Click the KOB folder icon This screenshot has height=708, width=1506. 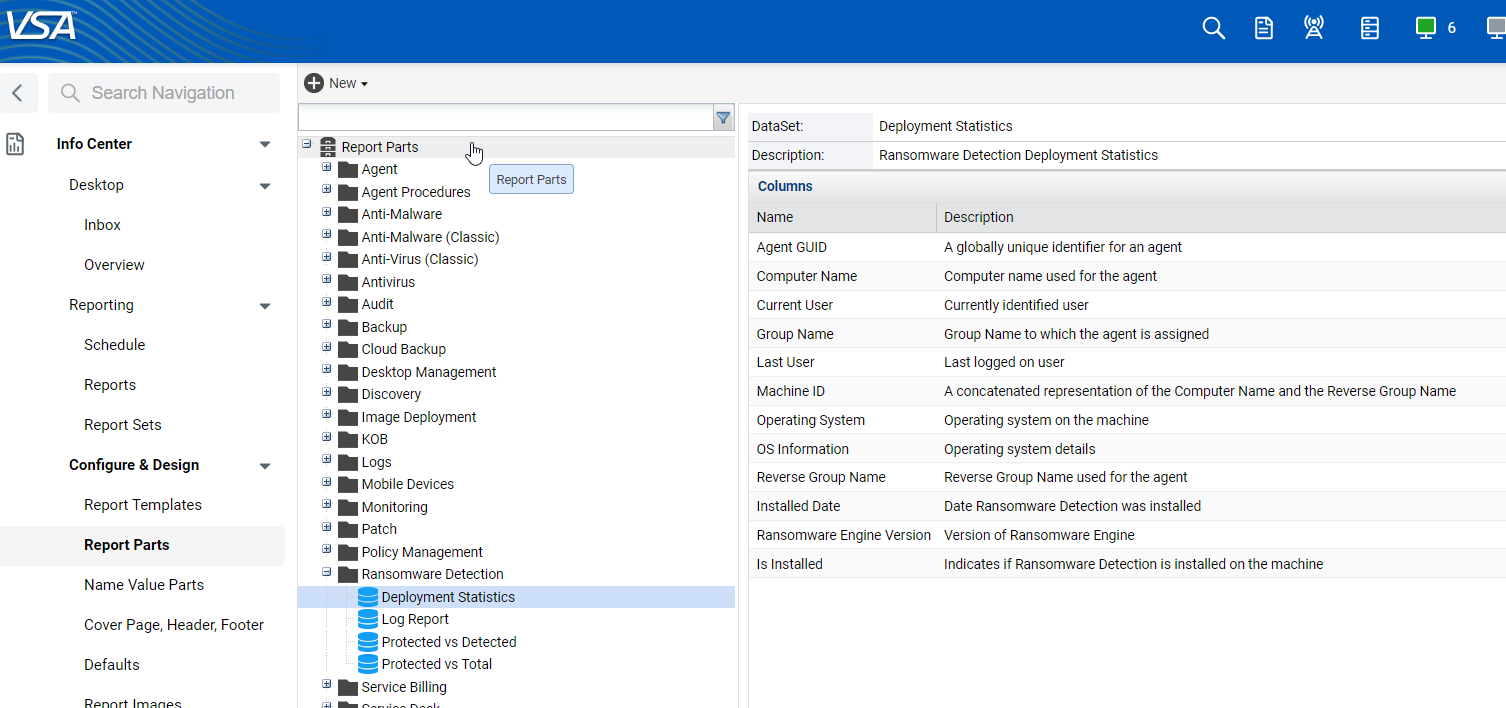[348, 439]
